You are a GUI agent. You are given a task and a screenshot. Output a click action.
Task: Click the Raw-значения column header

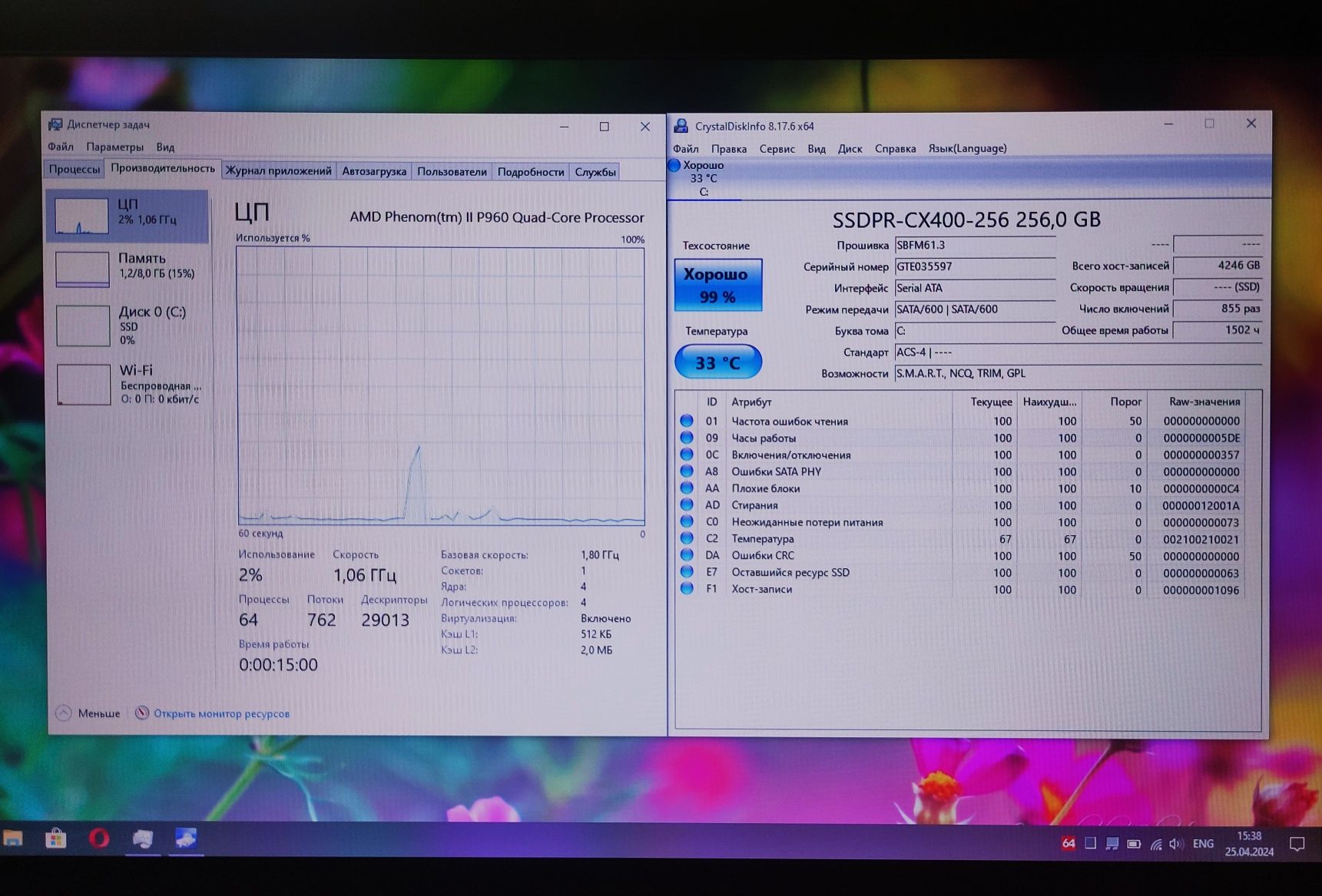point(1196,402)
